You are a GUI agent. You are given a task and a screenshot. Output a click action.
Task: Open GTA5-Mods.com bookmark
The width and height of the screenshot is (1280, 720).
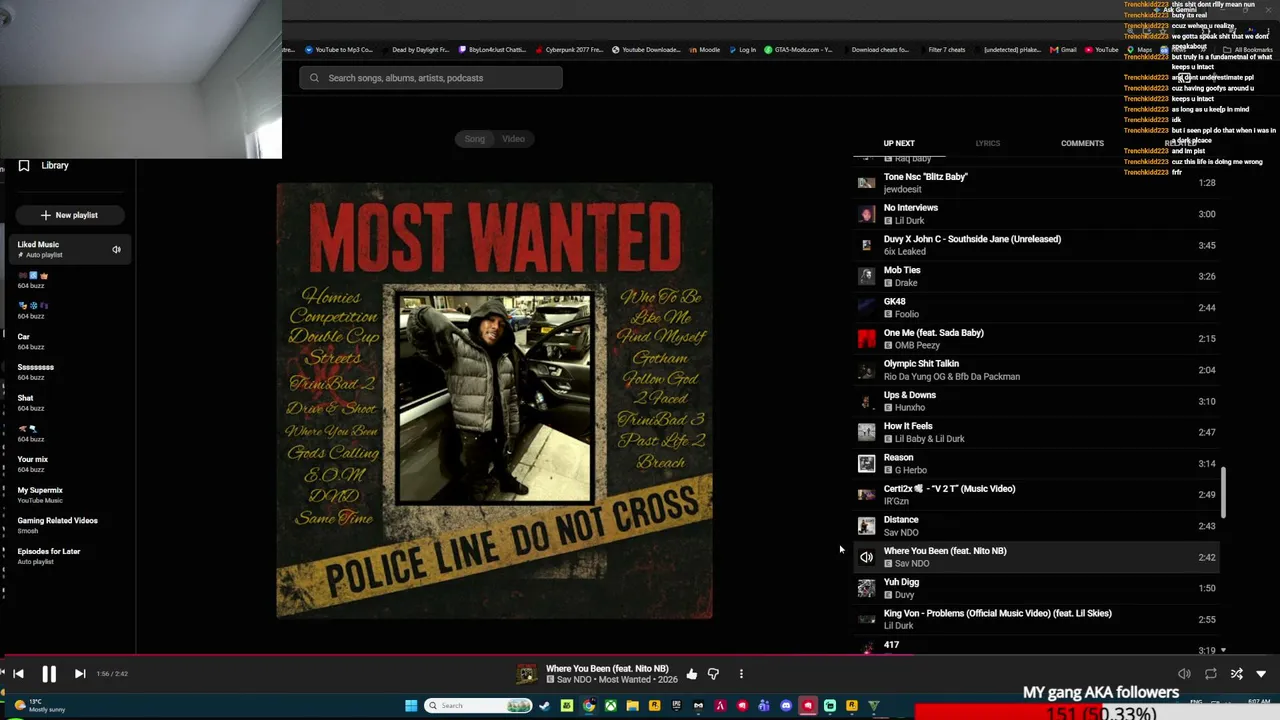(798, 50)
